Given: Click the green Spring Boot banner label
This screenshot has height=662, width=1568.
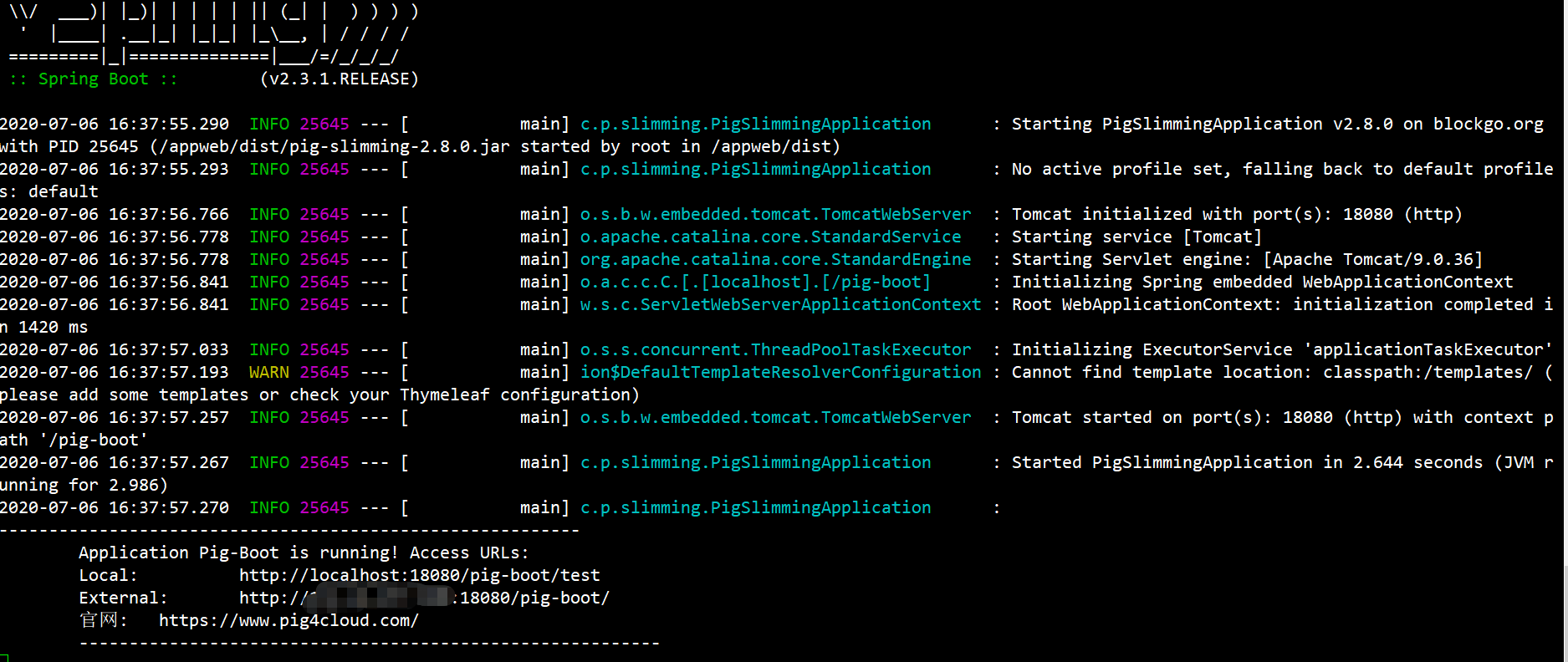Looking at the screenshot, I should 93,79.
